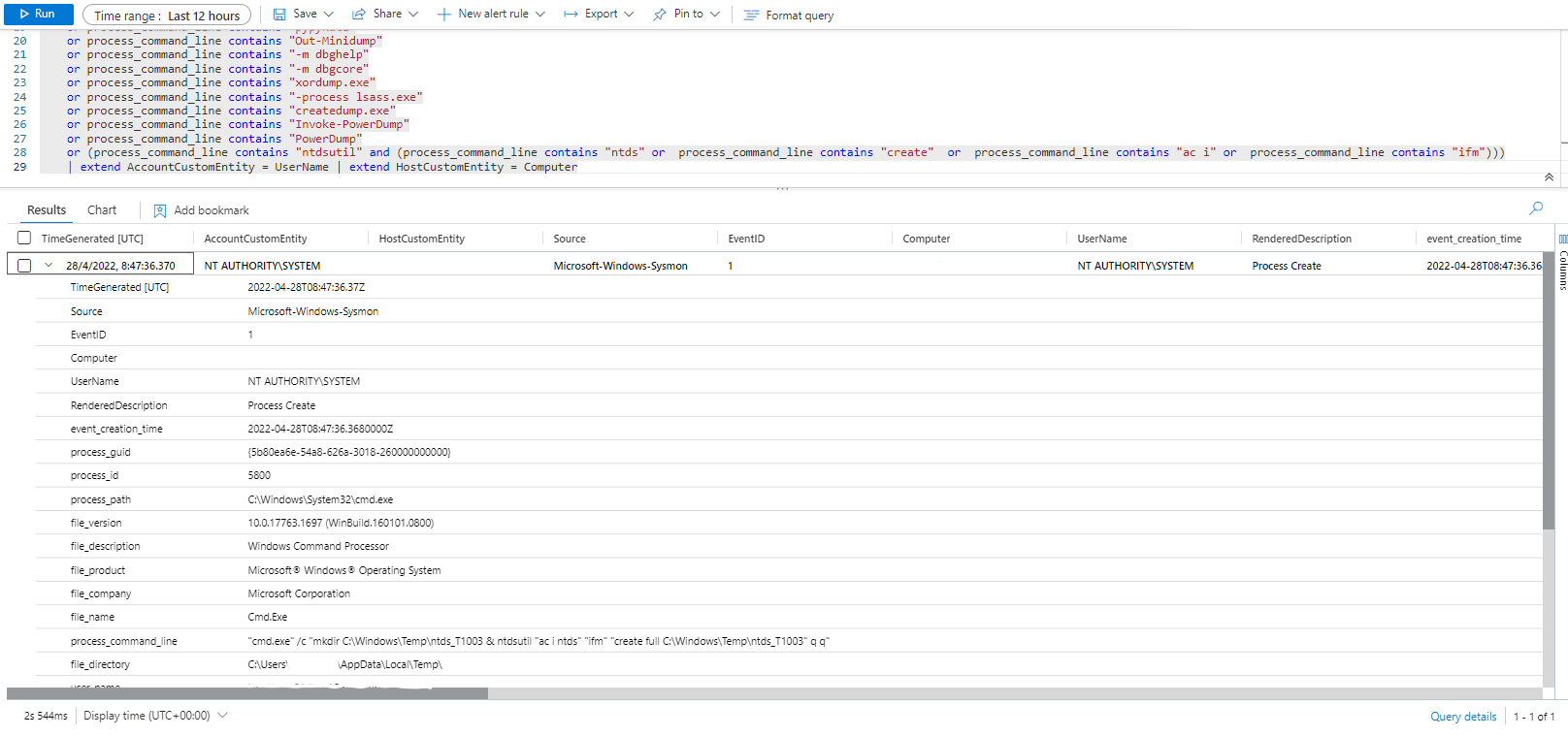Viewport: 1568px width, 737px height.
Task: Open results search magnifier icon
Action: coord(1536,208)
